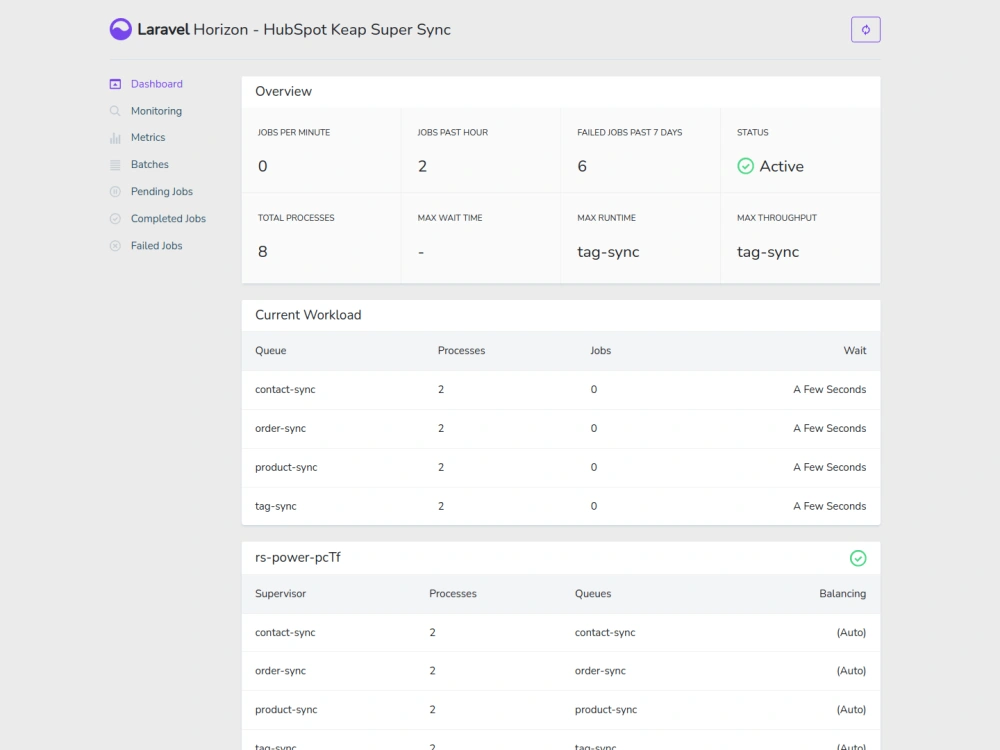Toggle the auto-refresh button top right
This screenshot has width=1000, height=750.
click(x=866, y=29)
